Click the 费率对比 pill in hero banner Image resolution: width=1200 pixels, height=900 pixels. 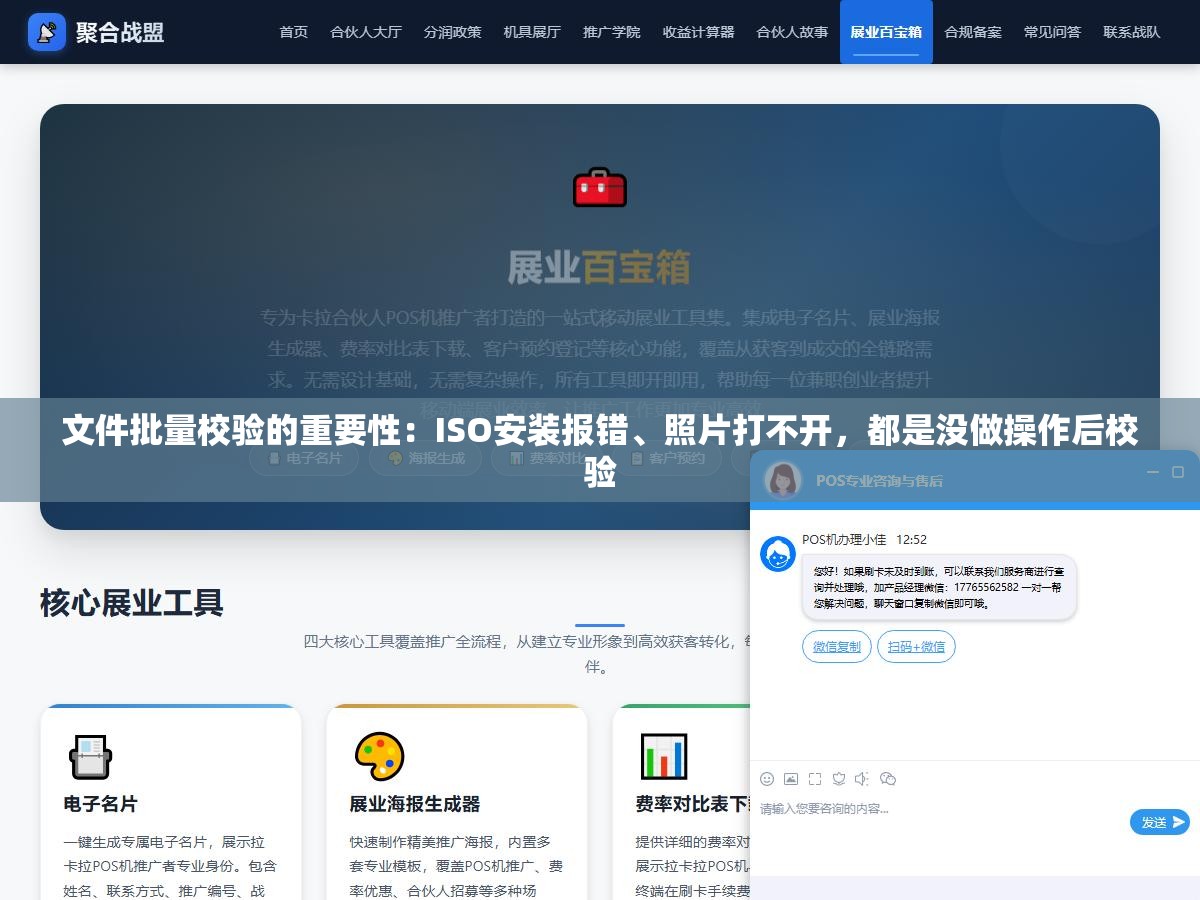coord(548,458)
